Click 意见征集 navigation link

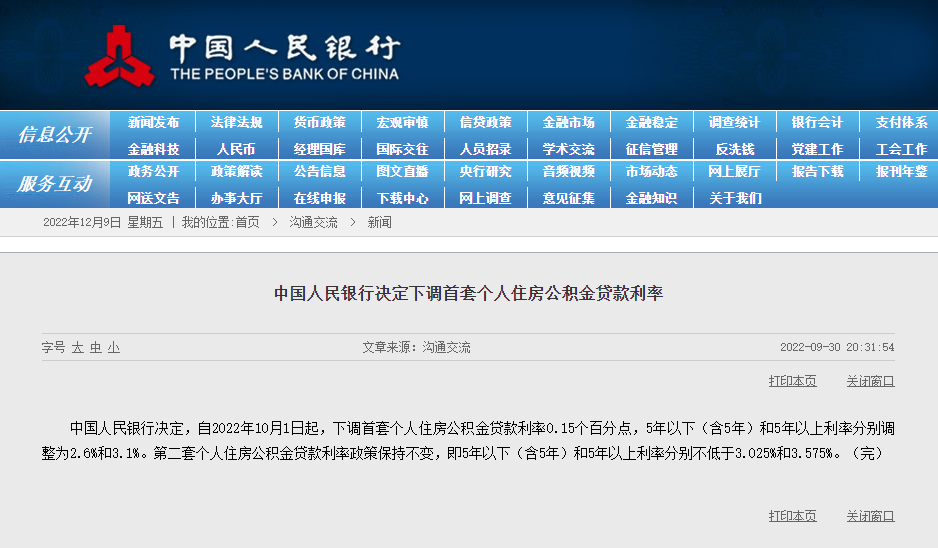tap(569, 198)
